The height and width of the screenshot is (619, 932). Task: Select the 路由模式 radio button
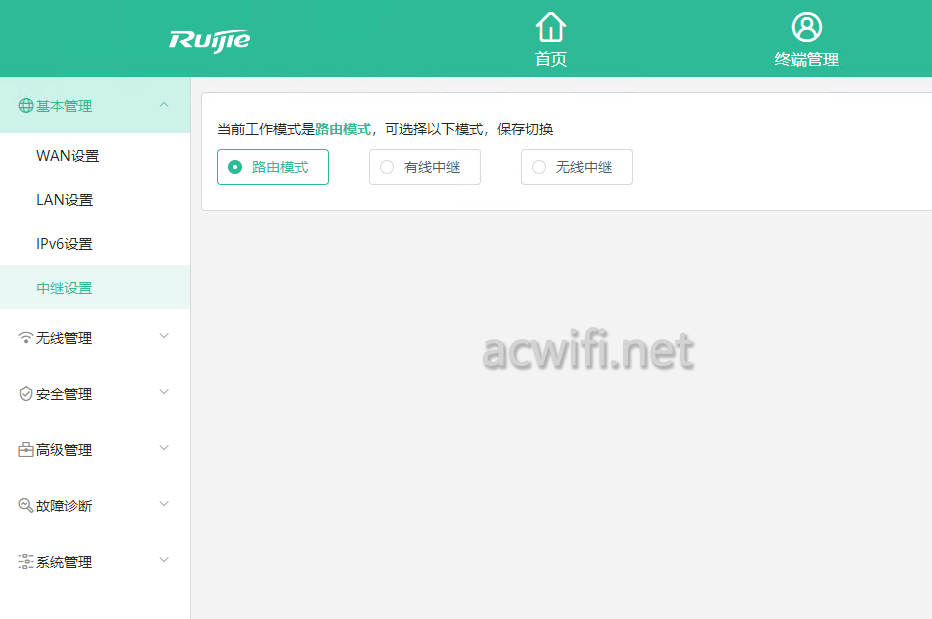pos(235,167)
